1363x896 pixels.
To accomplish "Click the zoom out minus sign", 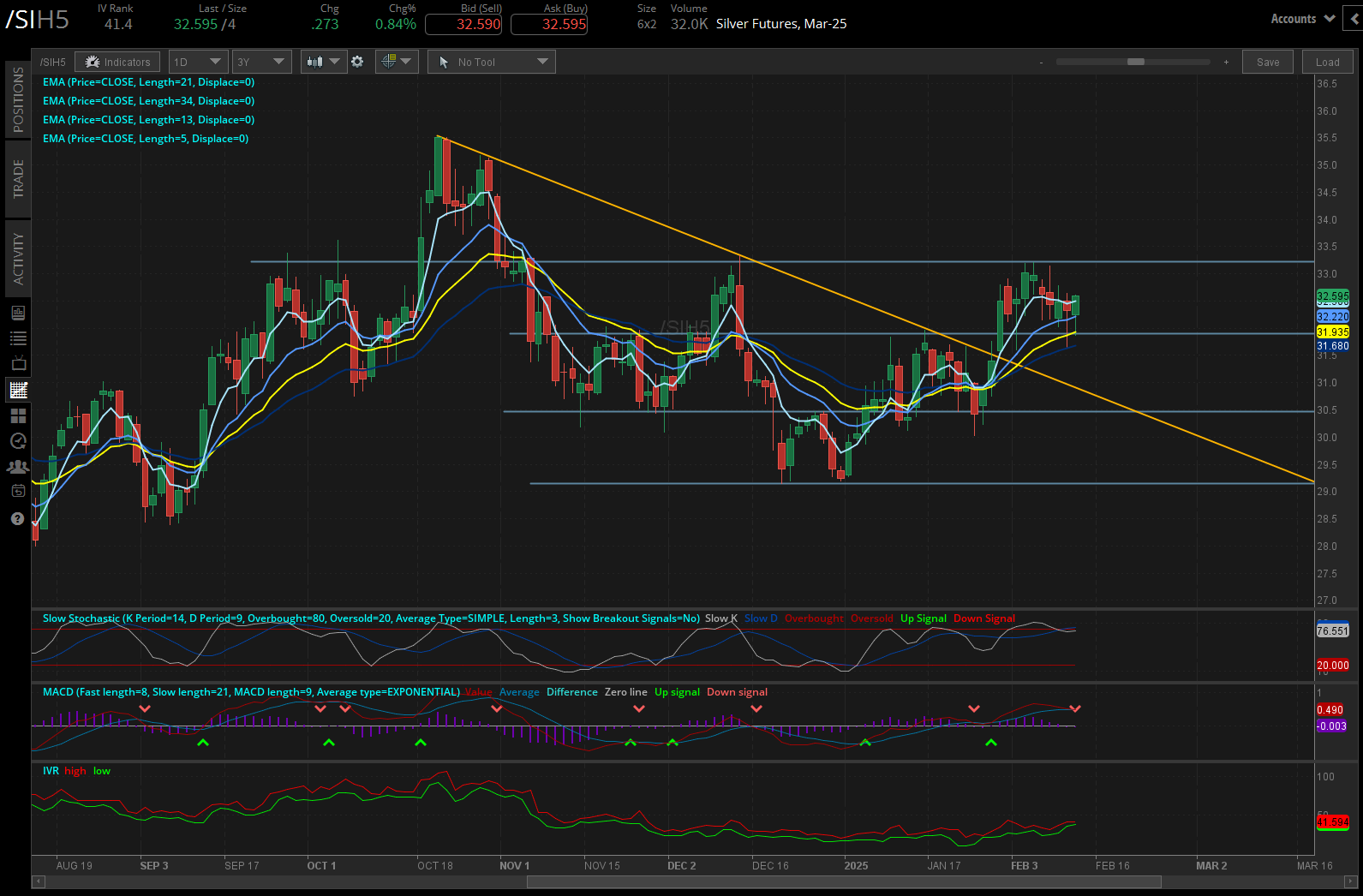I will click(1041, 63).
